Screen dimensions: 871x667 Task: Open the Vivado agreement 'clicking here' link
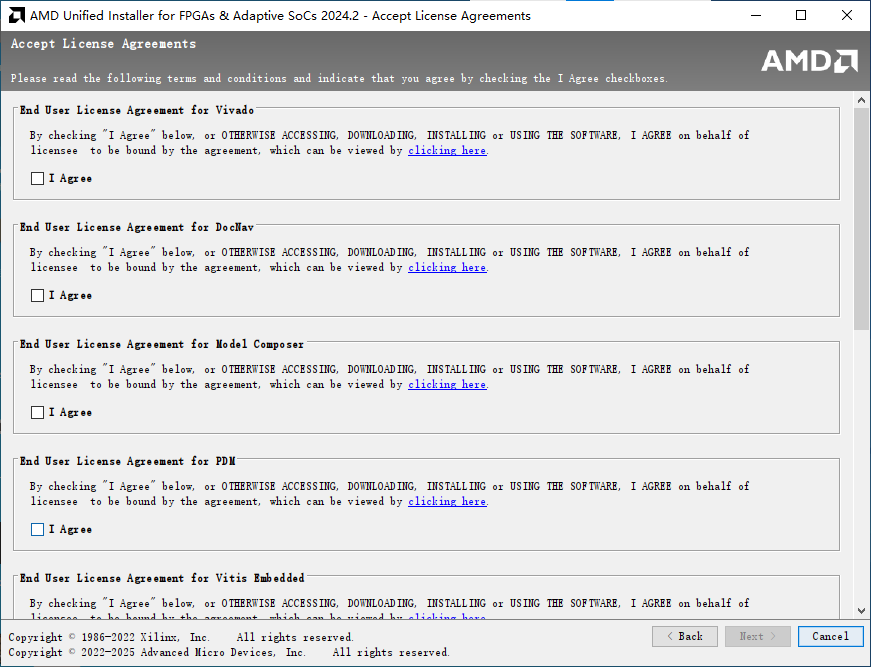[x=447, y=151]
